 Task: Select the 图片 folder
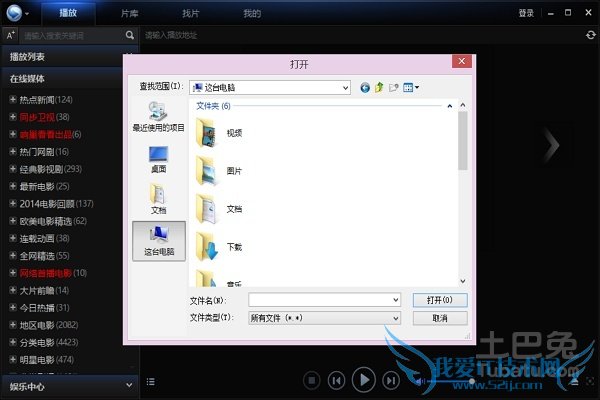219,171
